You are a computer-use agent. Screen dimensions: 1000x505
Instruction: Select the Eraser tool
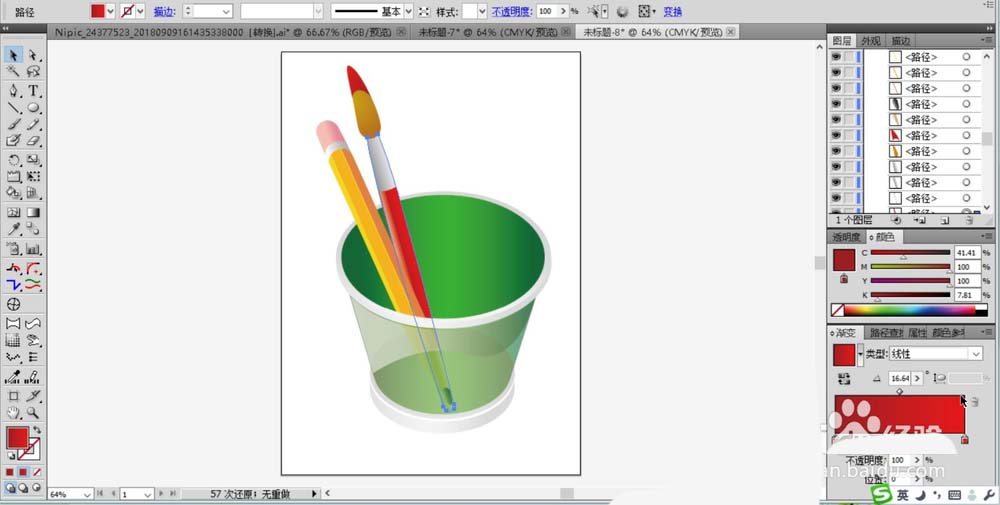coord(33,141)
